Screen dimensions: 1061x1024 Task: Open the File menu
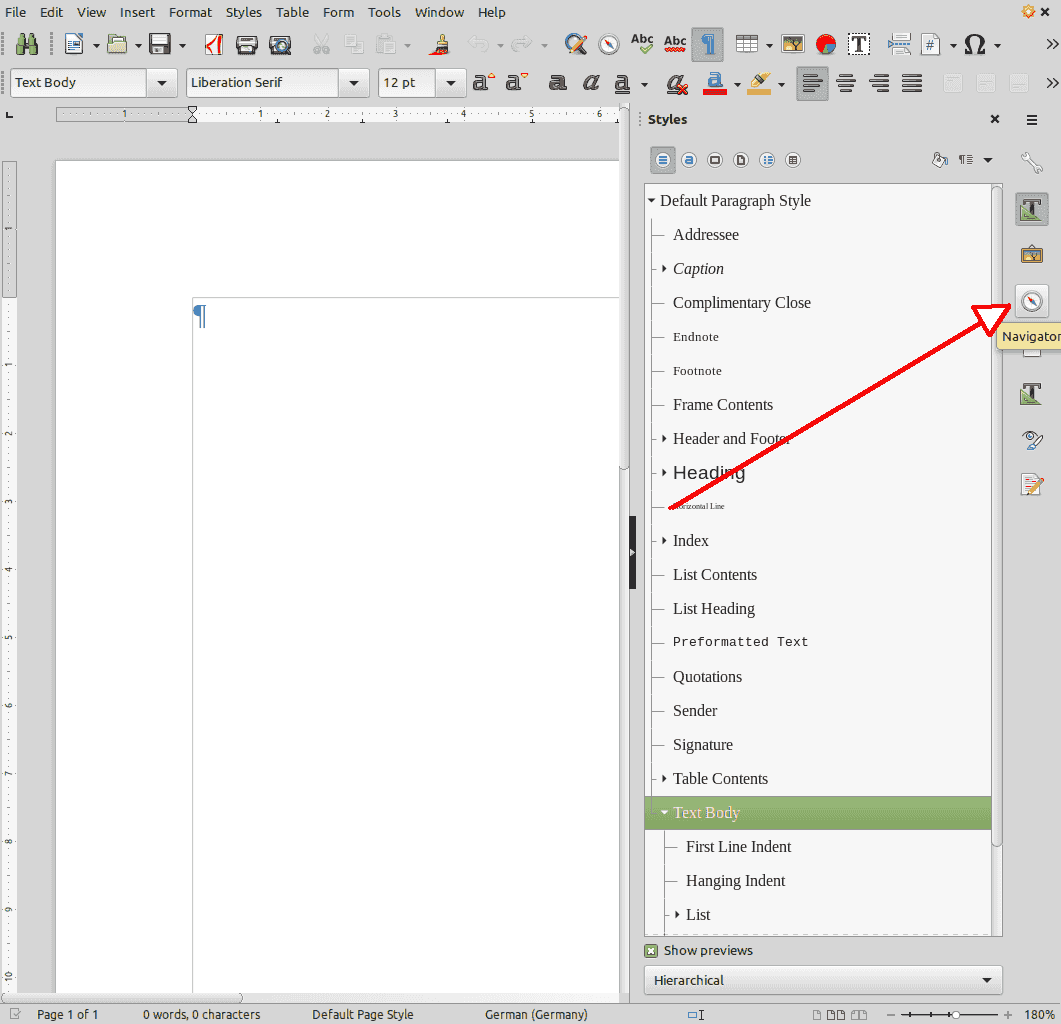[x=16, y=12]
